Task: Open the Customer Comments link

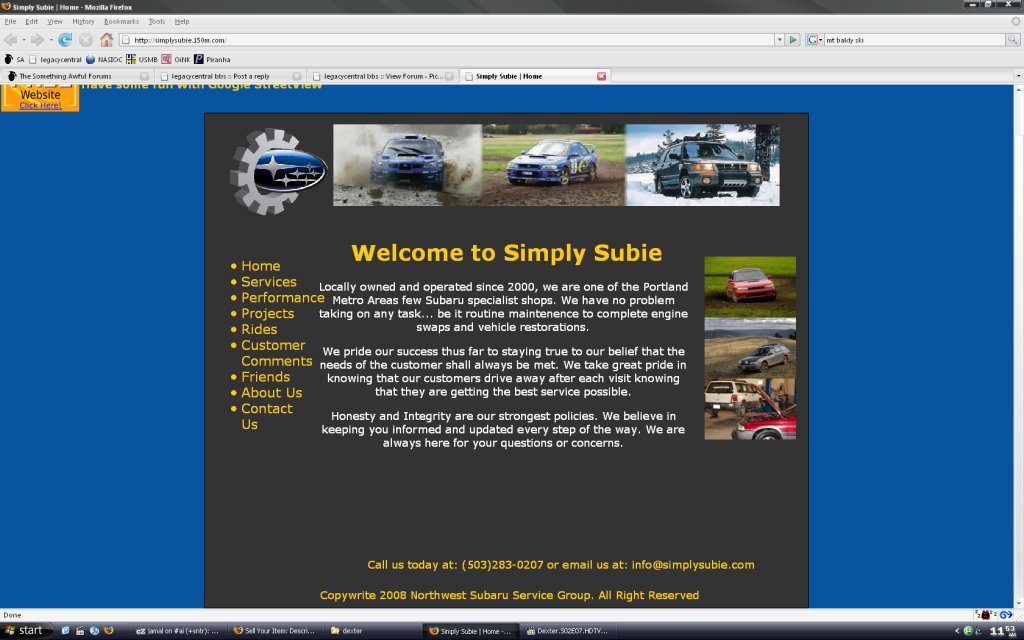Action: tap(276, 353)
